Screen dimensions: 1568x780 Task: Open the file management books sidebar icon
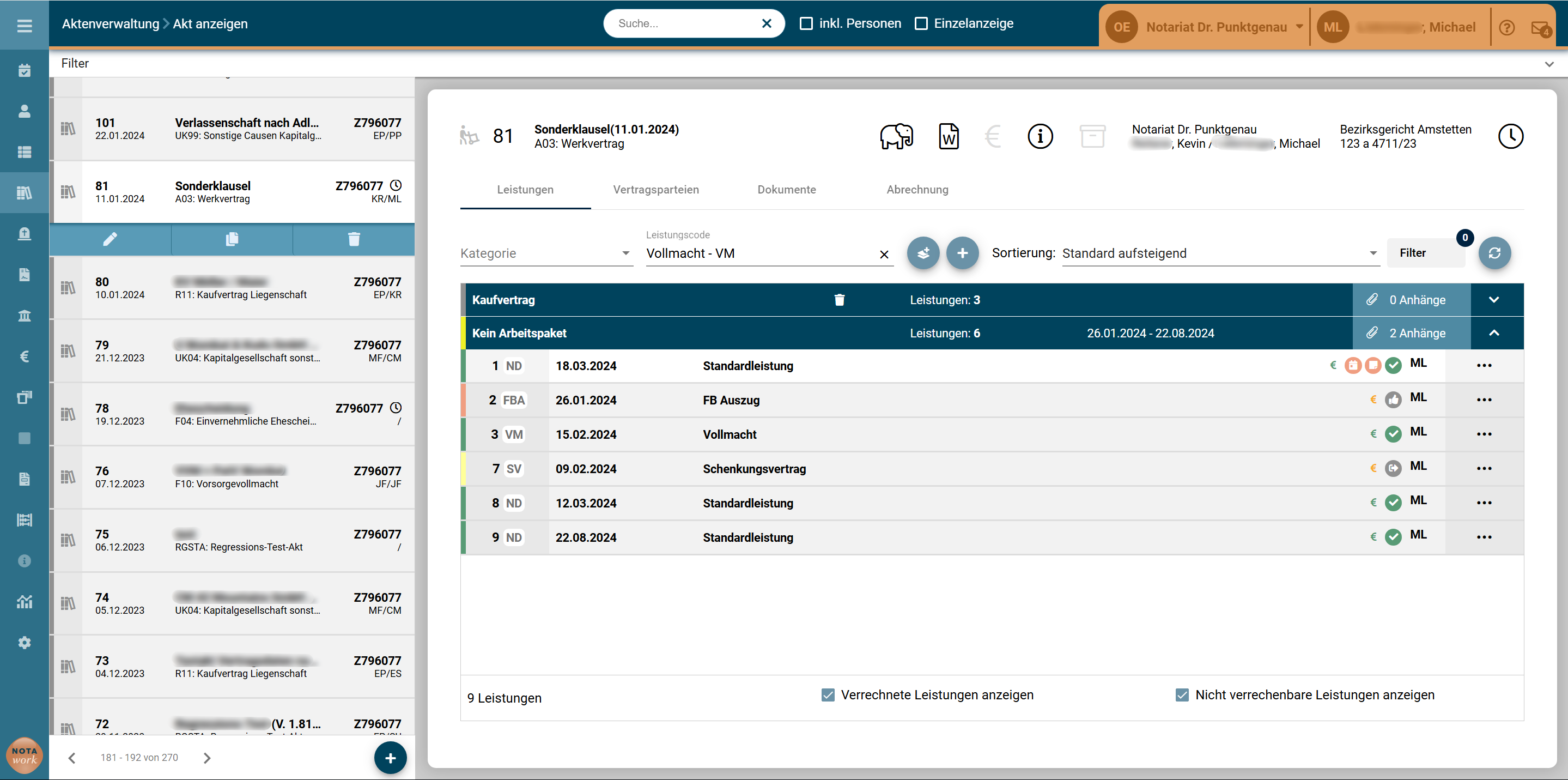coord(25,193)
